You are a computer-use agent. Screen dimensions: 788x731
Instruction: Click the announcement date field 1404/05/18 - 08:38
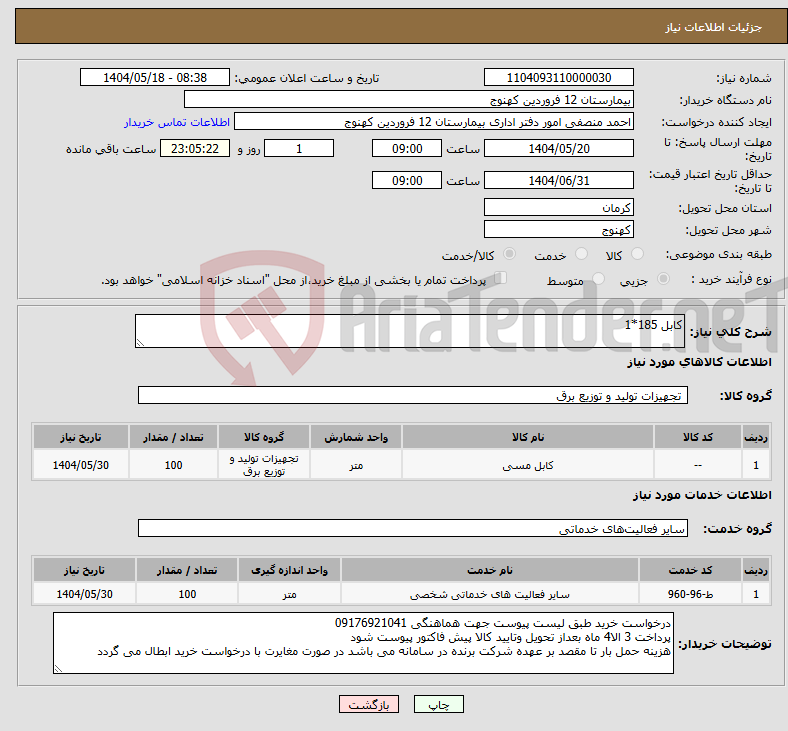pos(155,78)
